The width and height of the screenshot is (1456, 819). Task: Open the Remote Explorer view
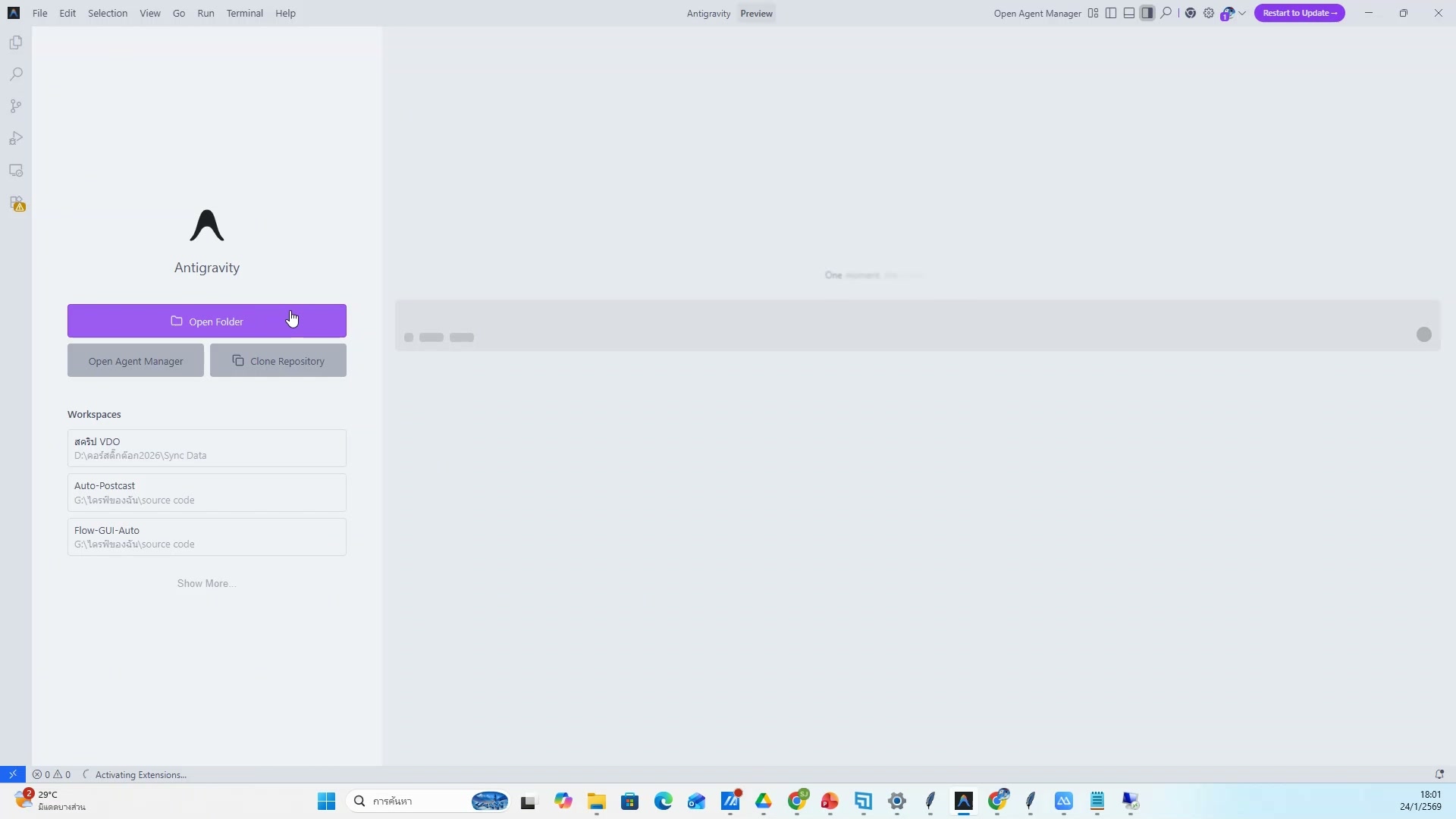[16, 171]
